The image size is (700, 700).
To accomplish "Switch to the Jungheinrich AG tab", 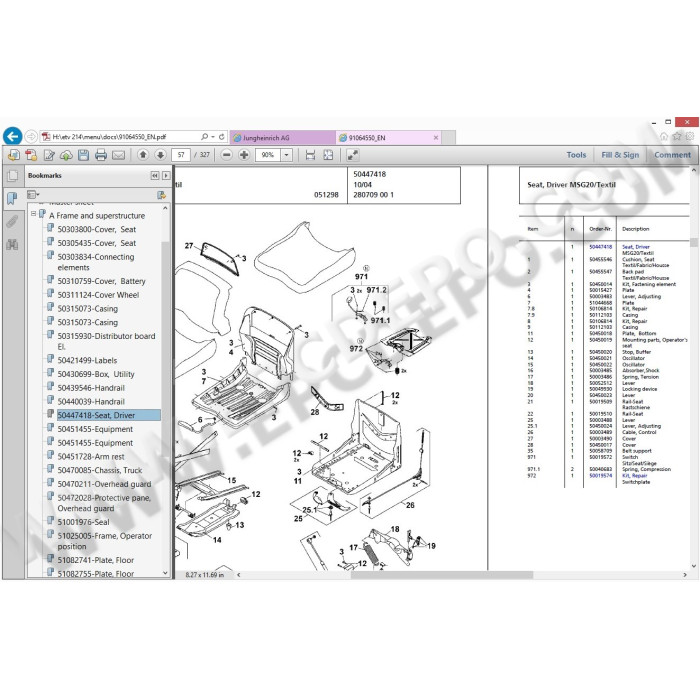I will (x=282, y=138).
